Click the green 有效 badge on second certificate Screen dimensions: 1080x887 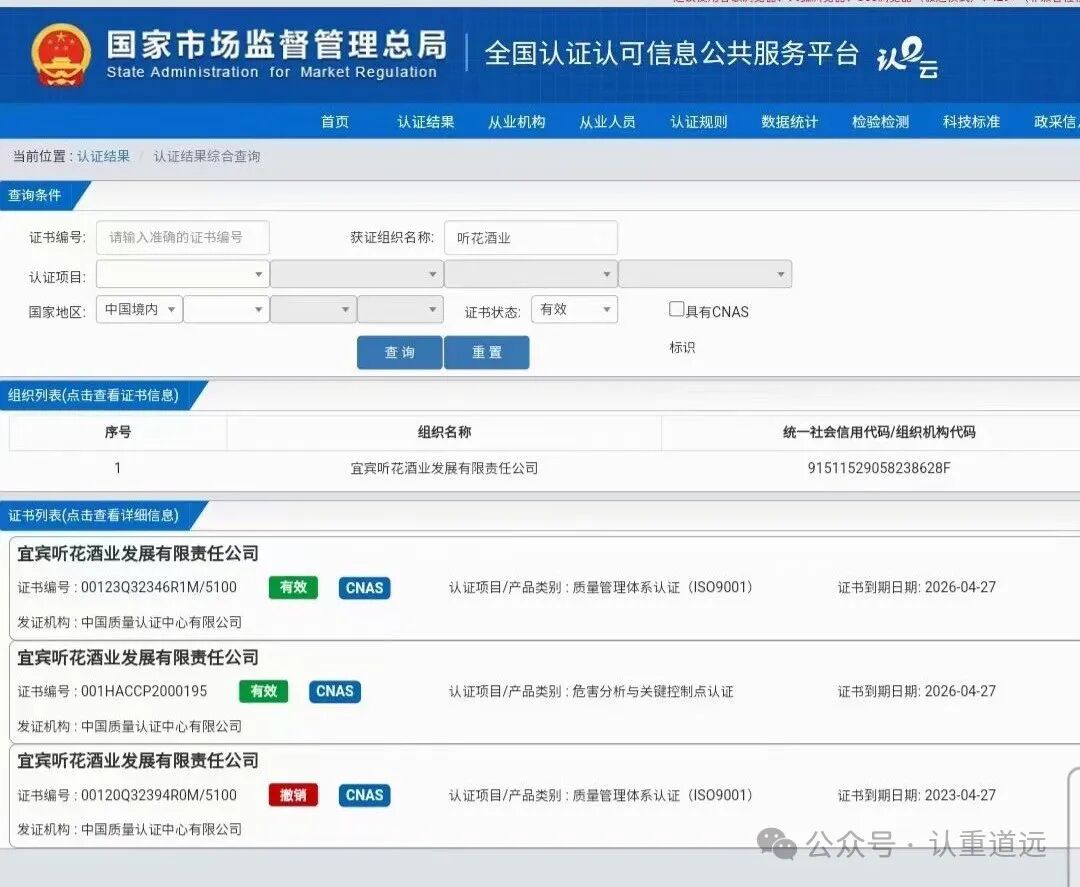click(263, 691)
